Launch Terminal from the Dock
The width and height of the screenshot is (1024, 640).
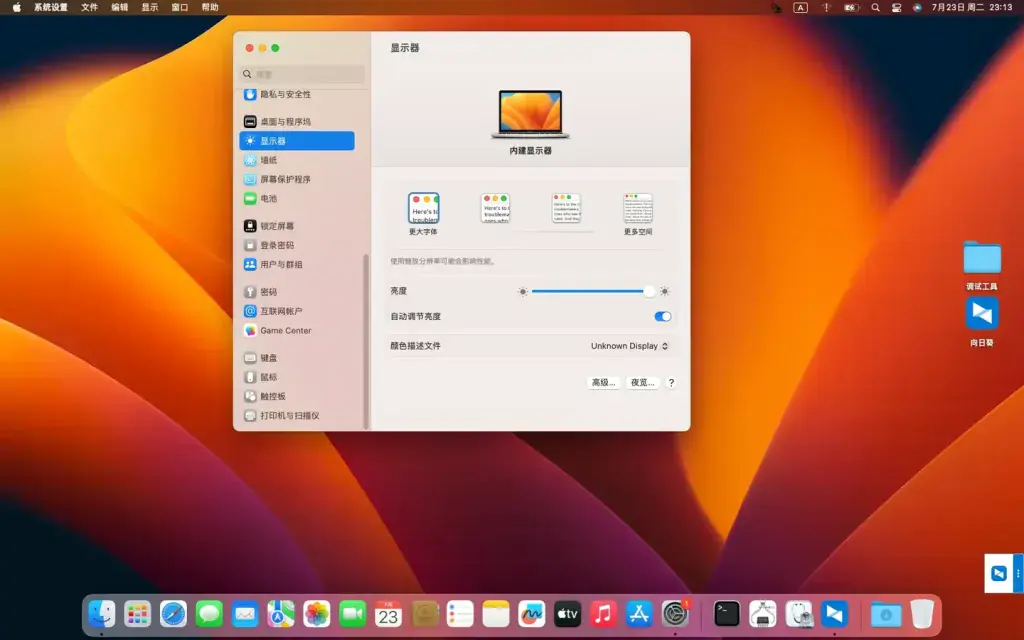tap(727, 614)
